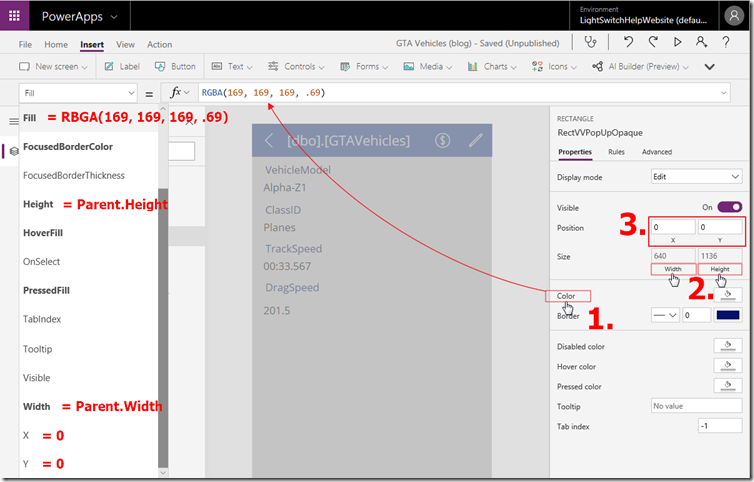Click the Border thickness input field
Image resolution: width=754 pixels, height=482 pixels.
tap(696, 315)
